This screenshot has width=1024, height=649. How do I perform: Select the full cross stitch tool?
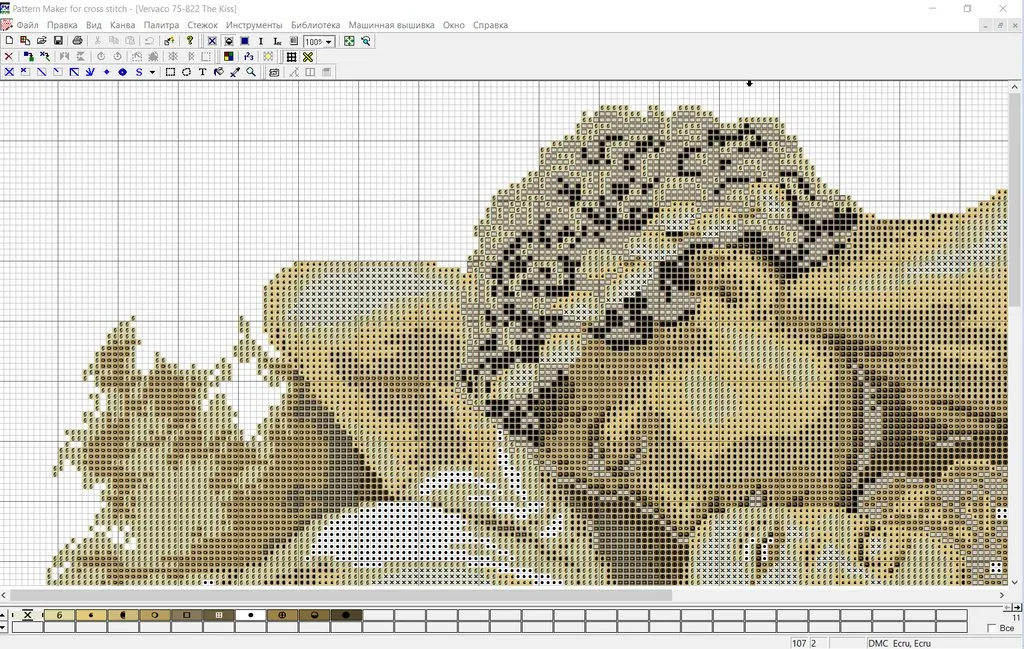click(9, 72)
